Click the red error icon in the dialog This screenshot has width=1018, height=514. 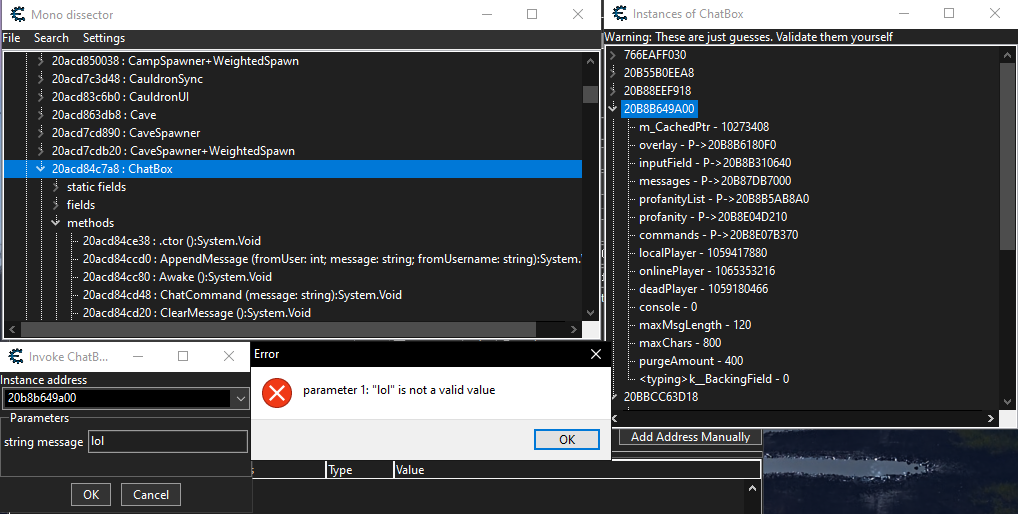[x=276, y=392]
